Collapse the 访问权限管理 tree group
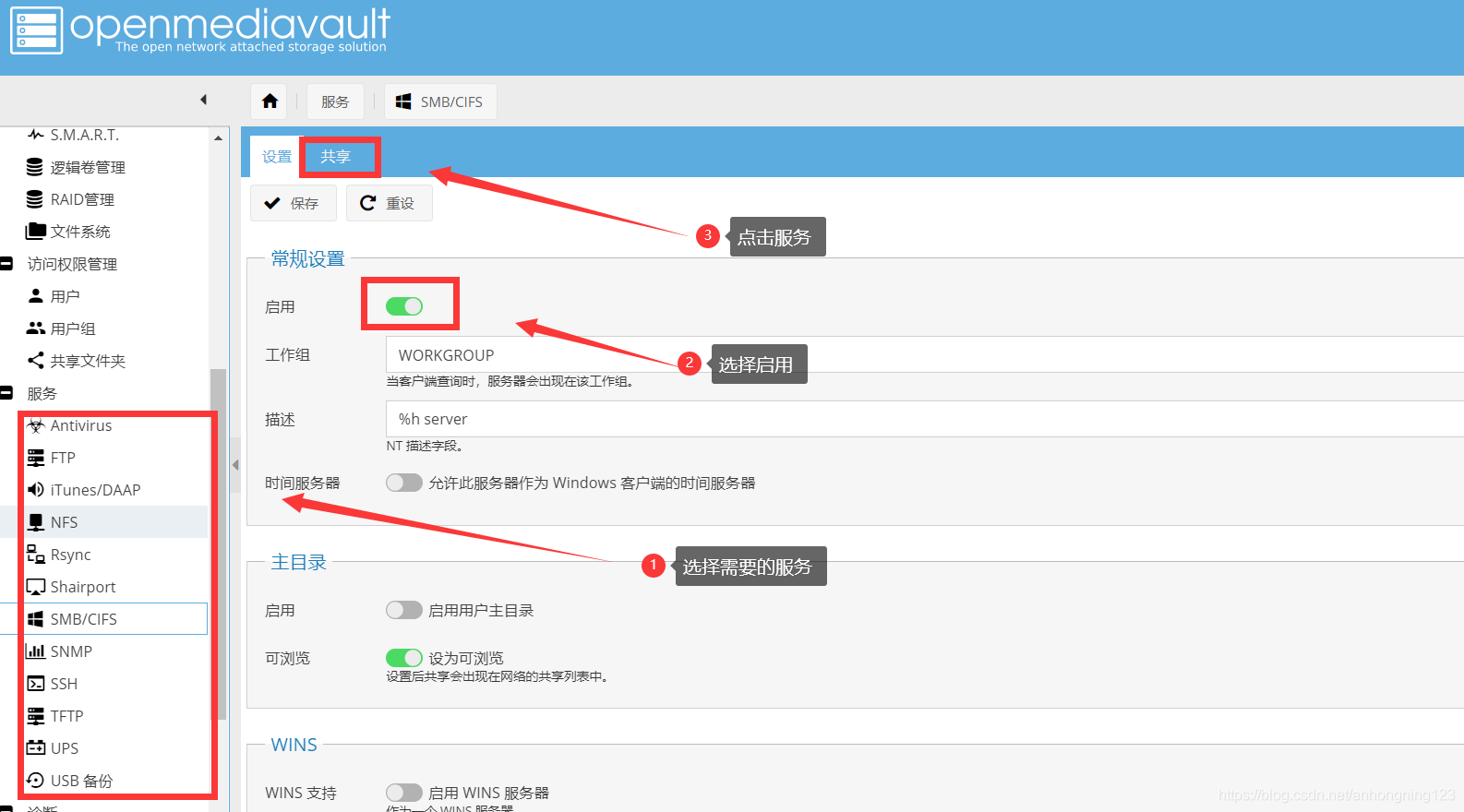 (x=6, y=264)
